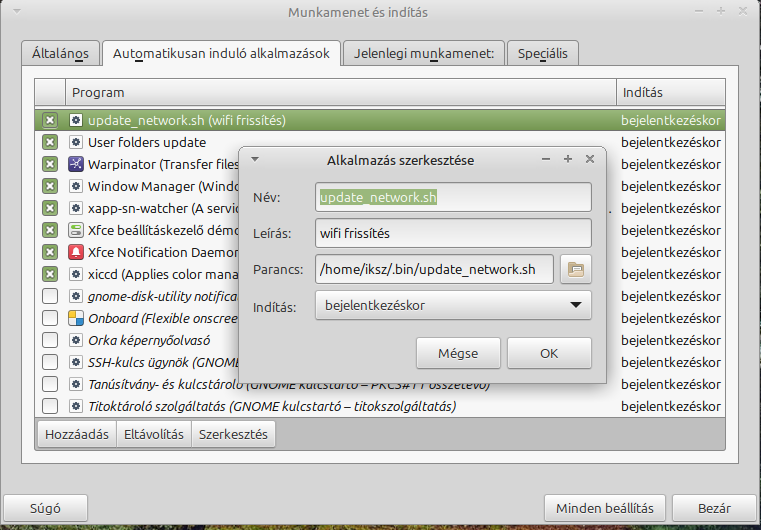Open the Indítás dropdown showing bejelentkezéskor

(x=453, y=305)
